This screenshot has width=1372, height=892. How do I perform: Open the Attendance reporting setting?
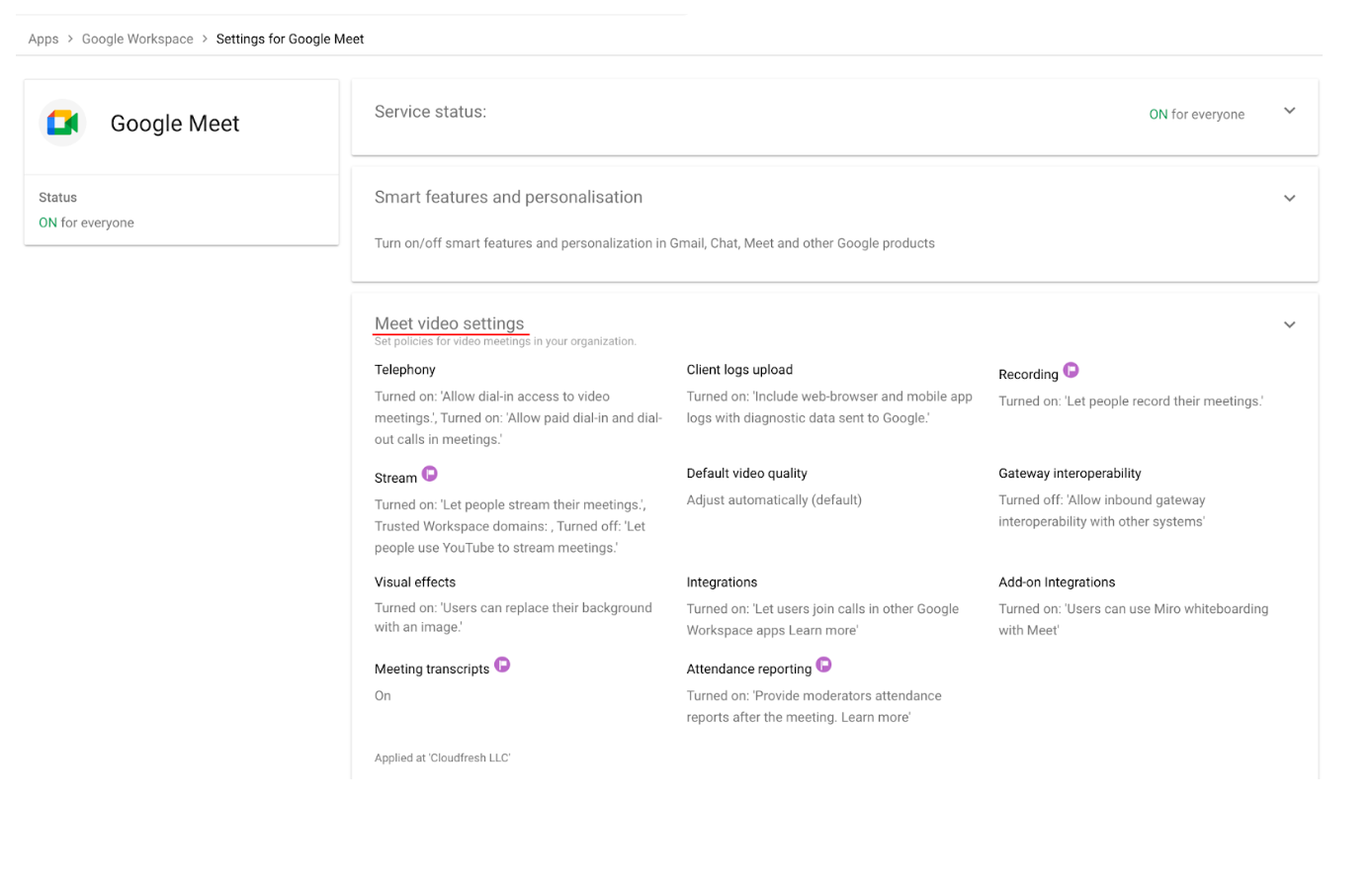(748, 669)
